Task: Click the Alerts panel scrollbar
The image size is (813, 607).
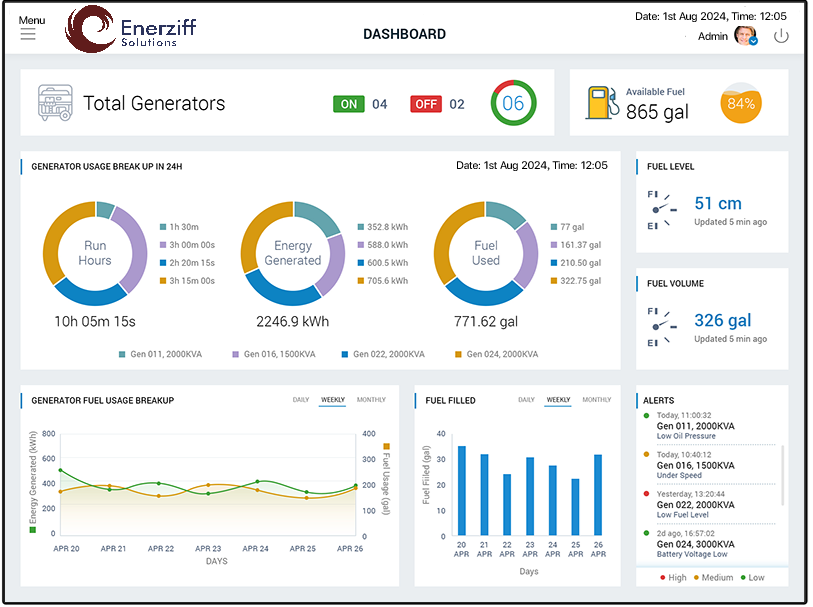Action: (x=781, y=470)
